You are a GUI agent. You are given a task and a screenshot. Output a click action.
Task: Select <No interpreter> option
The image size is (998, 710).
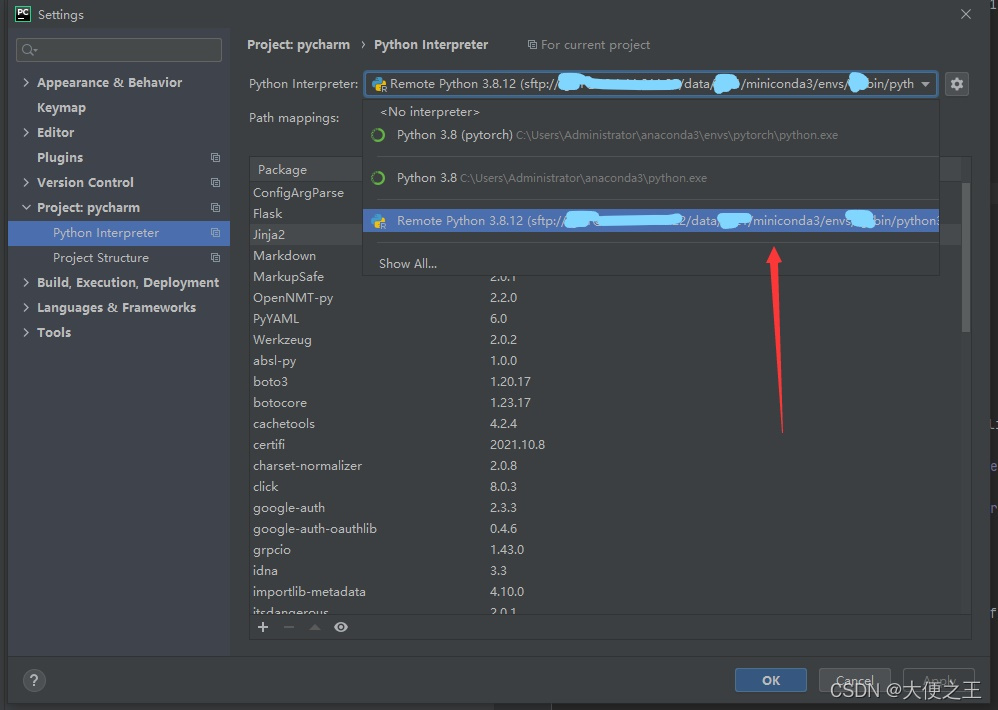point(650,112)
